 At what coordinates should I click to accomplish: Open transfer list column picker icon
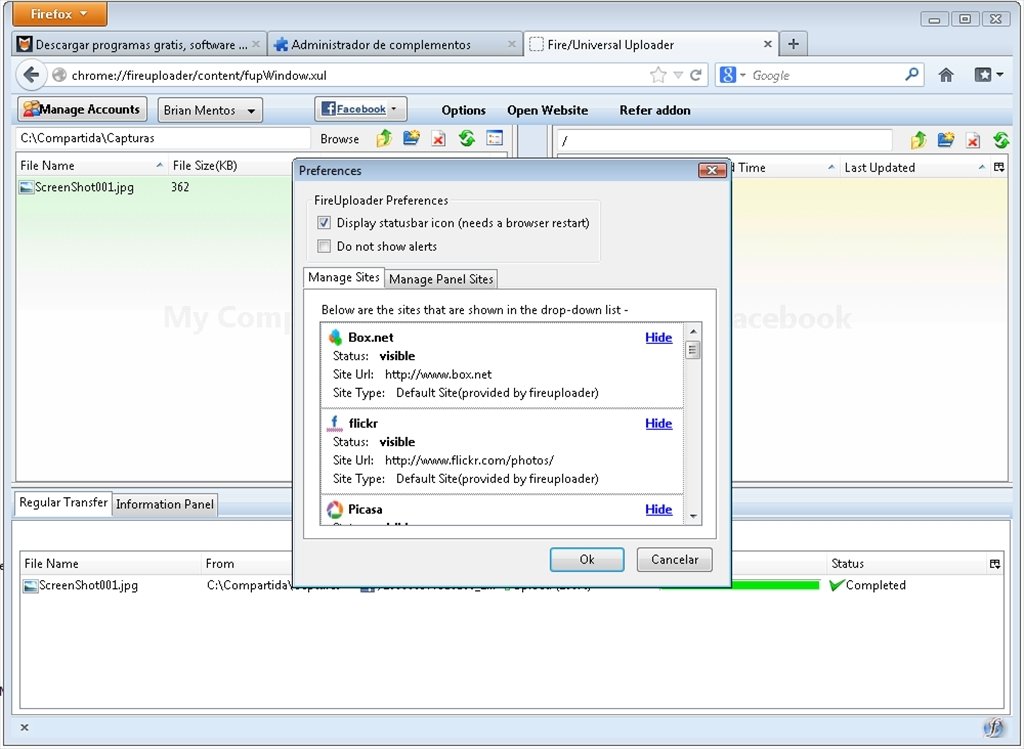click(x=995, y=564)
